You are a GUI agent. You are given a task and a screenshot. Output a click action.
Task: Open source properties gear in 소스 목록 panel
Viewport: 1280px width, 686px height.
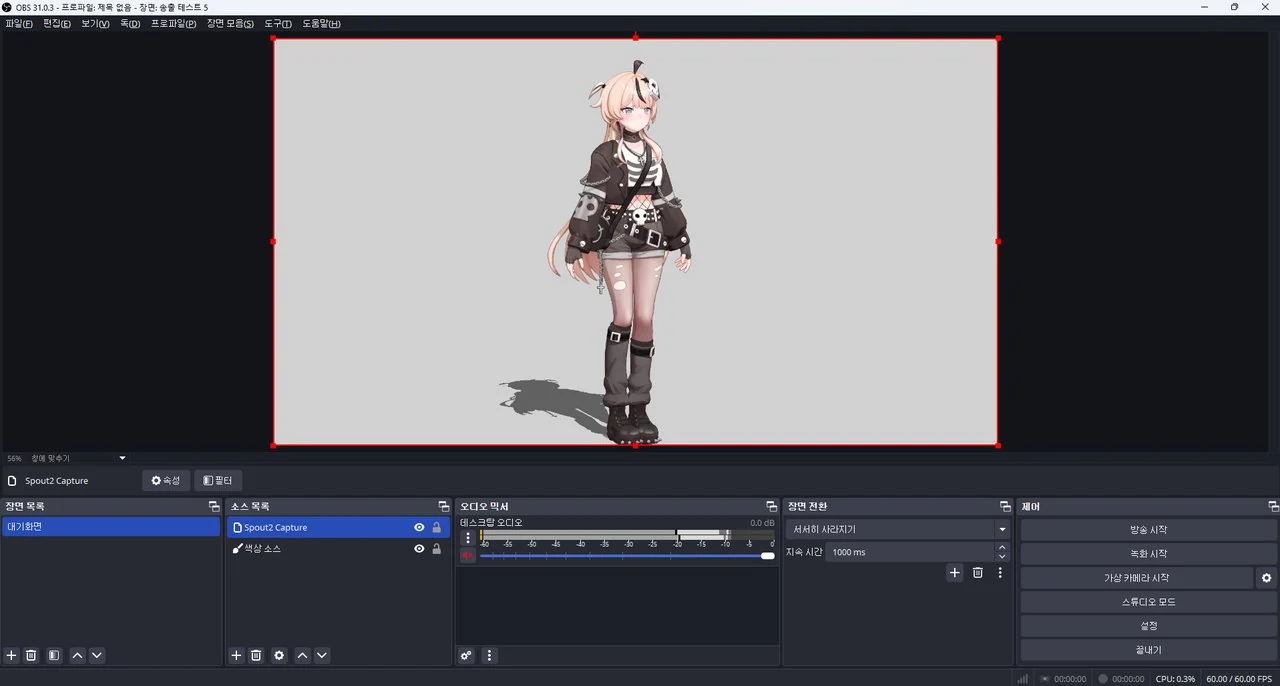[x=279, y=655]
